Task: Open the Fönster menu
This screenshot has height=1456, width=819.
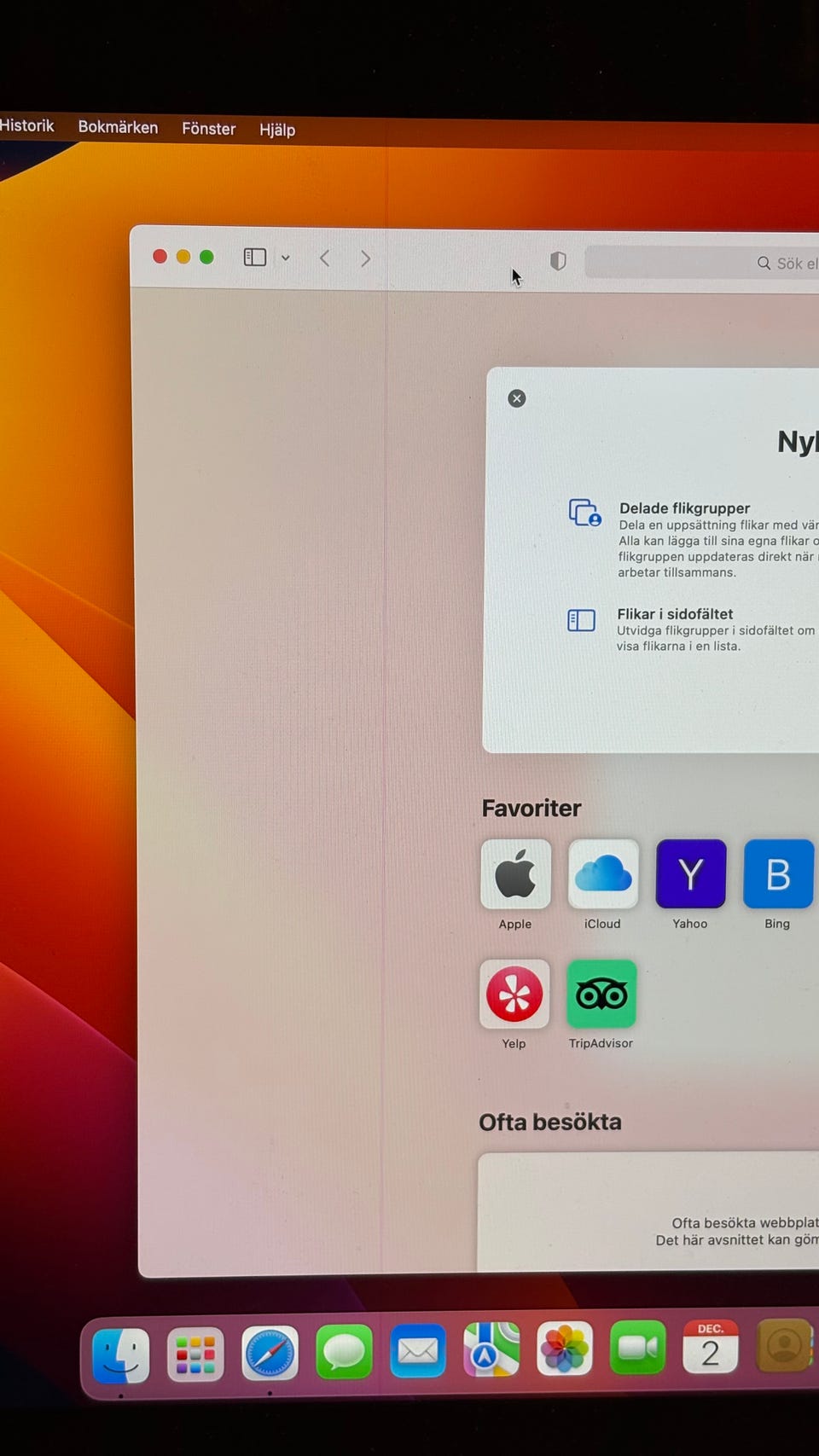Action: point(208,129)
